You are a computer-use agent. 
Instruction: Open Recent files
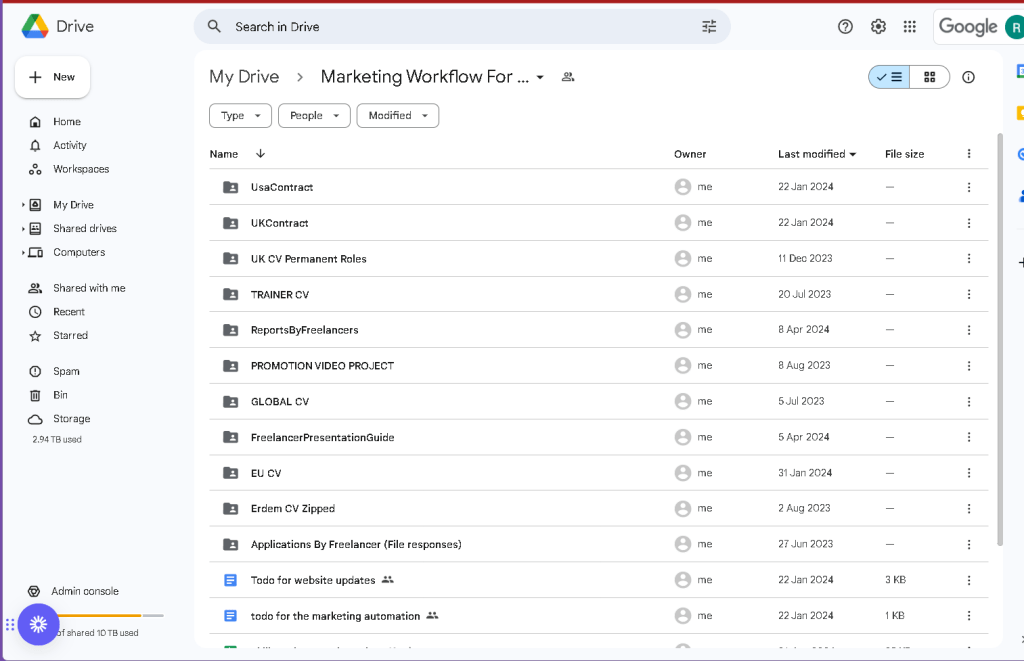point(69,312)
